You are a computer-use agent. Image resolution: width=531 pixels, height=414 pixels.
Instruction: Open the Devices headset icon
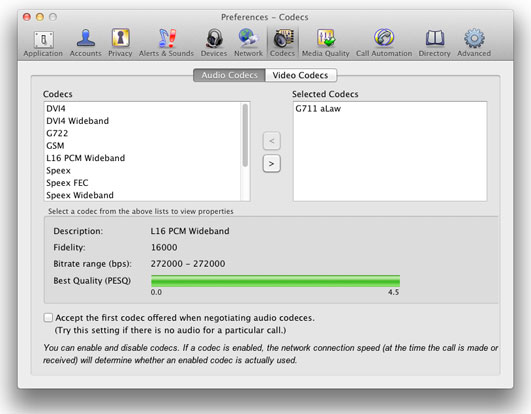pos(214,43)
